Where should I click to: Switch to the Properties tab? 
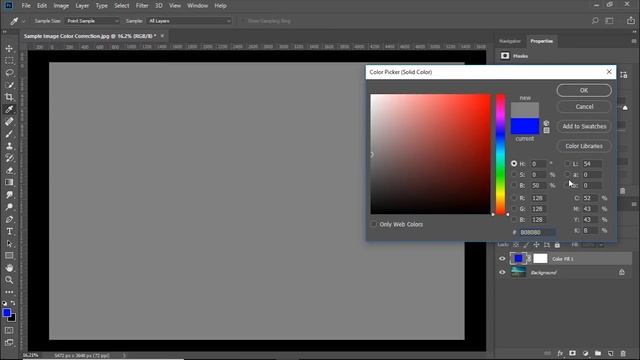click(x=542, y=41)
